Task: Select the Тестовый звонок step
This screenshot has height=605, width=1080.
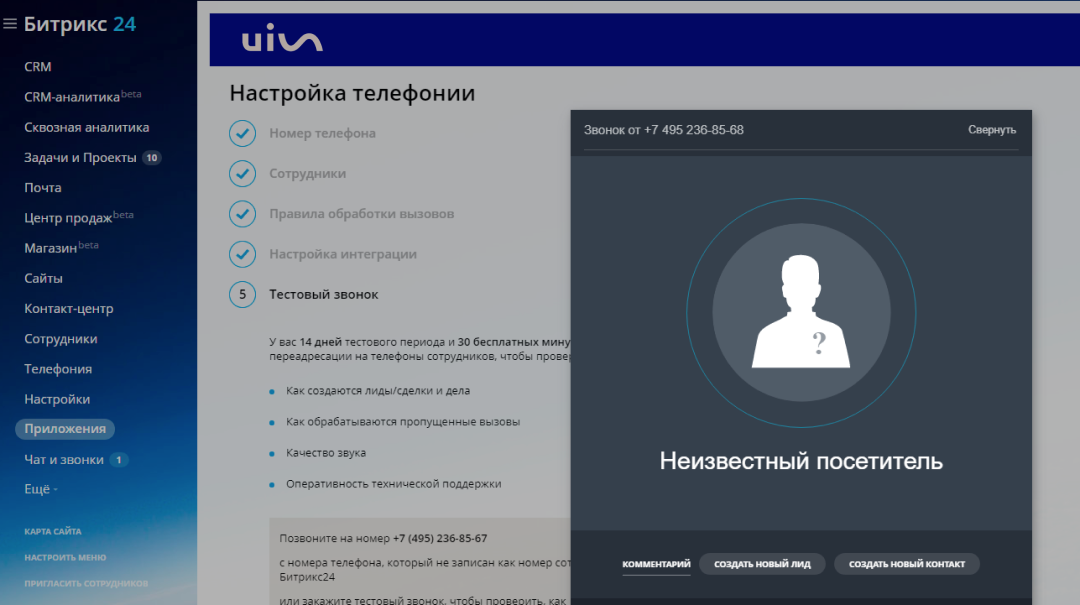Action: click(x=324, y=294)
